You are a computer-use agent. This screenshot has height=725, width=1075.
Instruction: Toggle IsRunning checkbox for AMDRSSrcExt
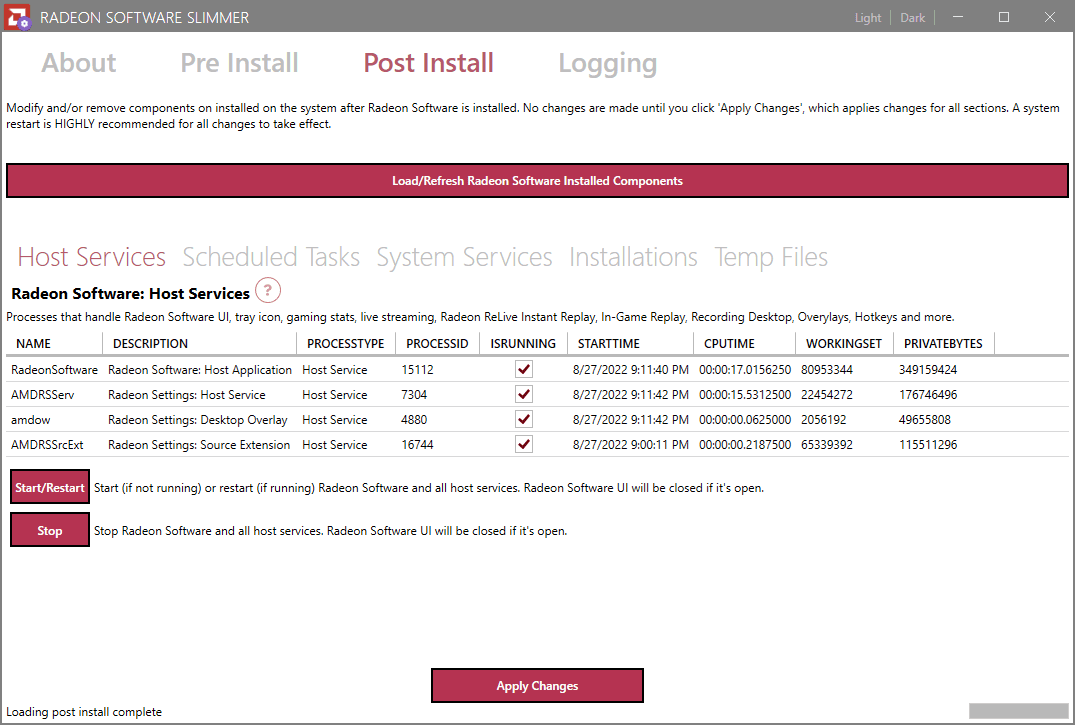point(524,444)
